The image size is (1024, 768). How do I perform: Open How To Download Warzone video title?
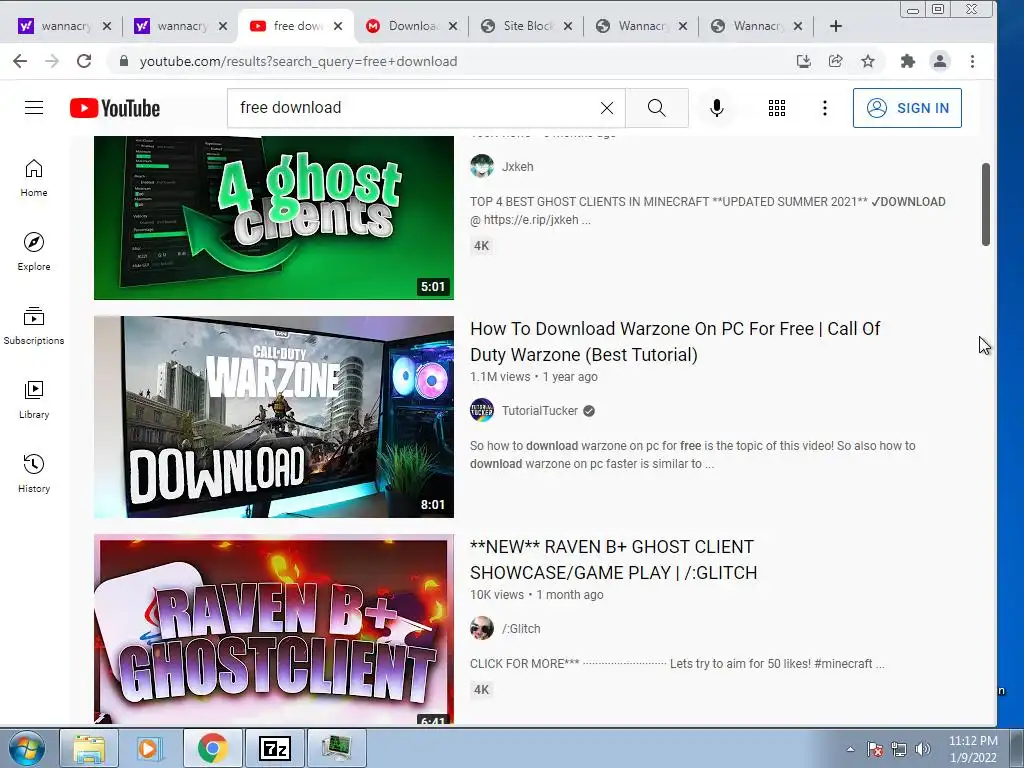675,342
